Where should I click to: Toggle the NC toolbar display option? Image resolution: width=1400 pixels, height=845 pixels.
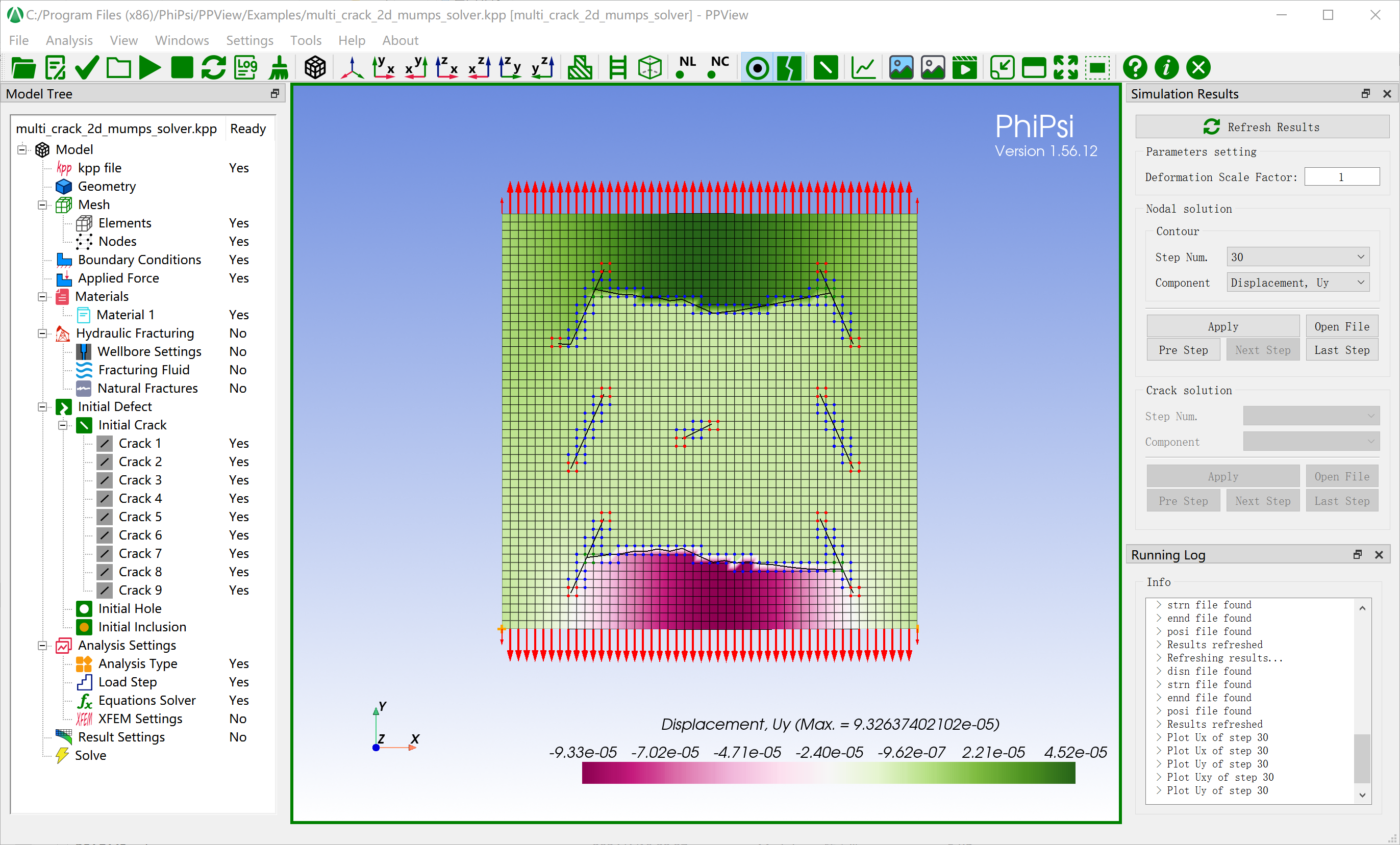click(x=719, y=68)
